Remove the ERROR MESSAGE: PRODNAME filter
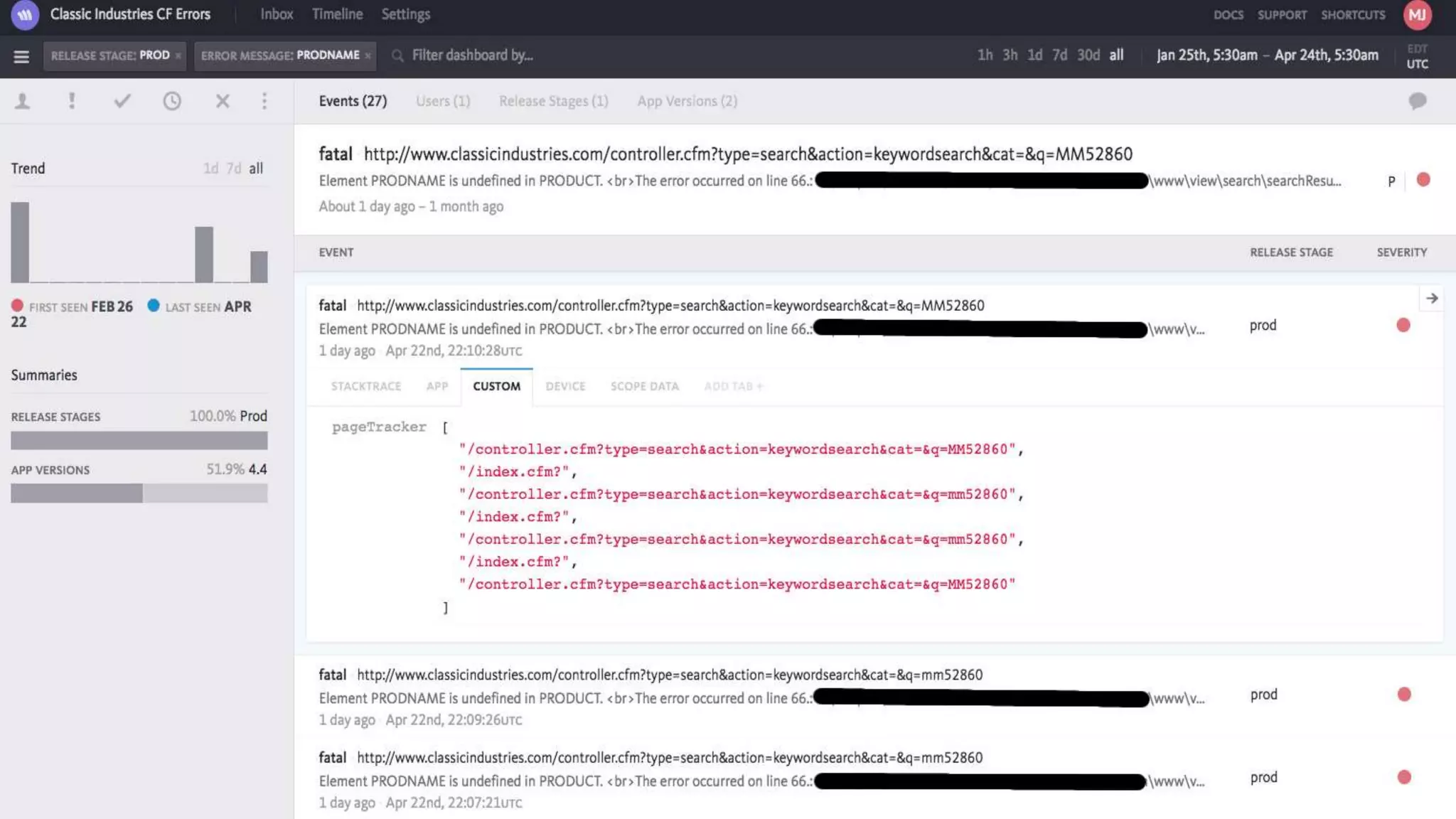This screenshot has width=1456, height=819. pos(368,56)
